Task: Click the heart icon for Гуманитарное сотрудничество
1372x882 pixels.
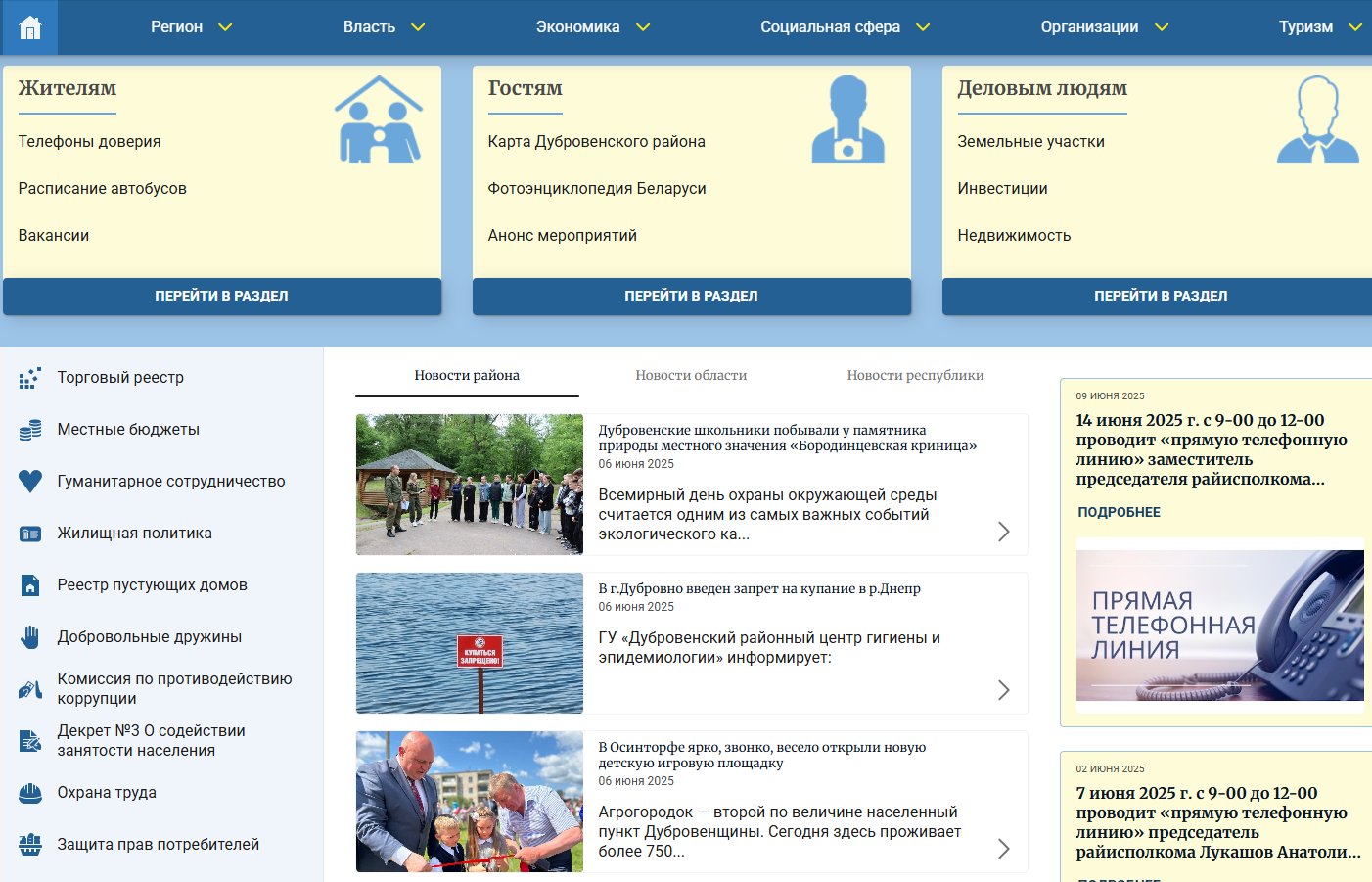Action: 30,482
